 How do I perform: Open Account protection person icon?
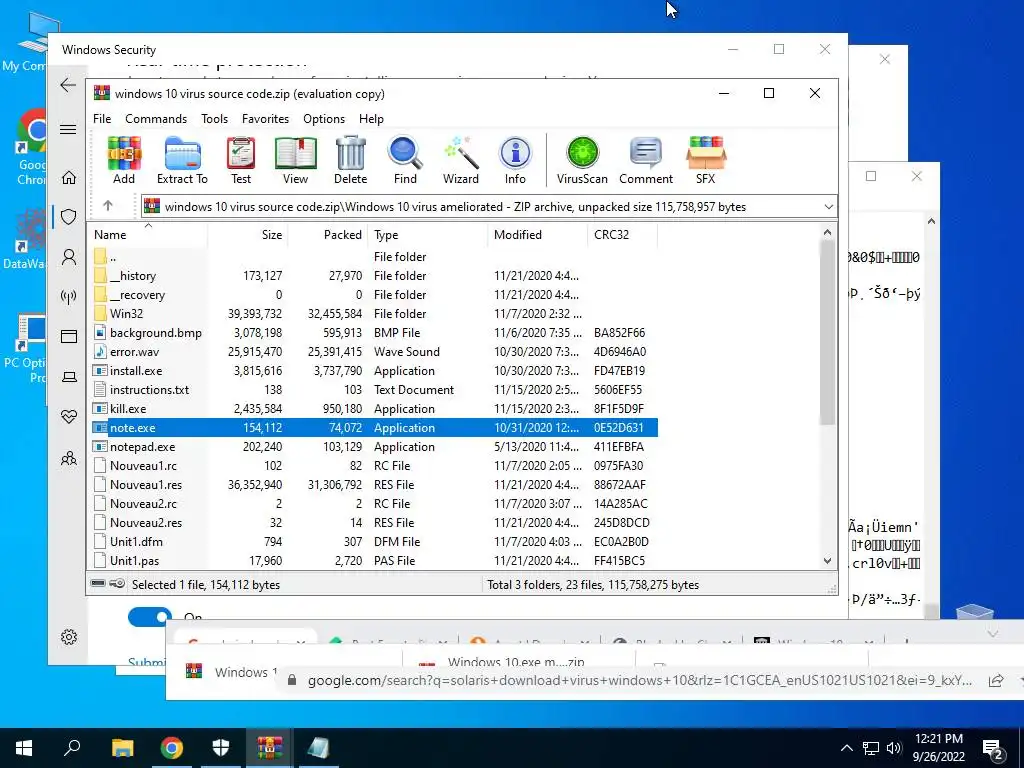point(69,257)
